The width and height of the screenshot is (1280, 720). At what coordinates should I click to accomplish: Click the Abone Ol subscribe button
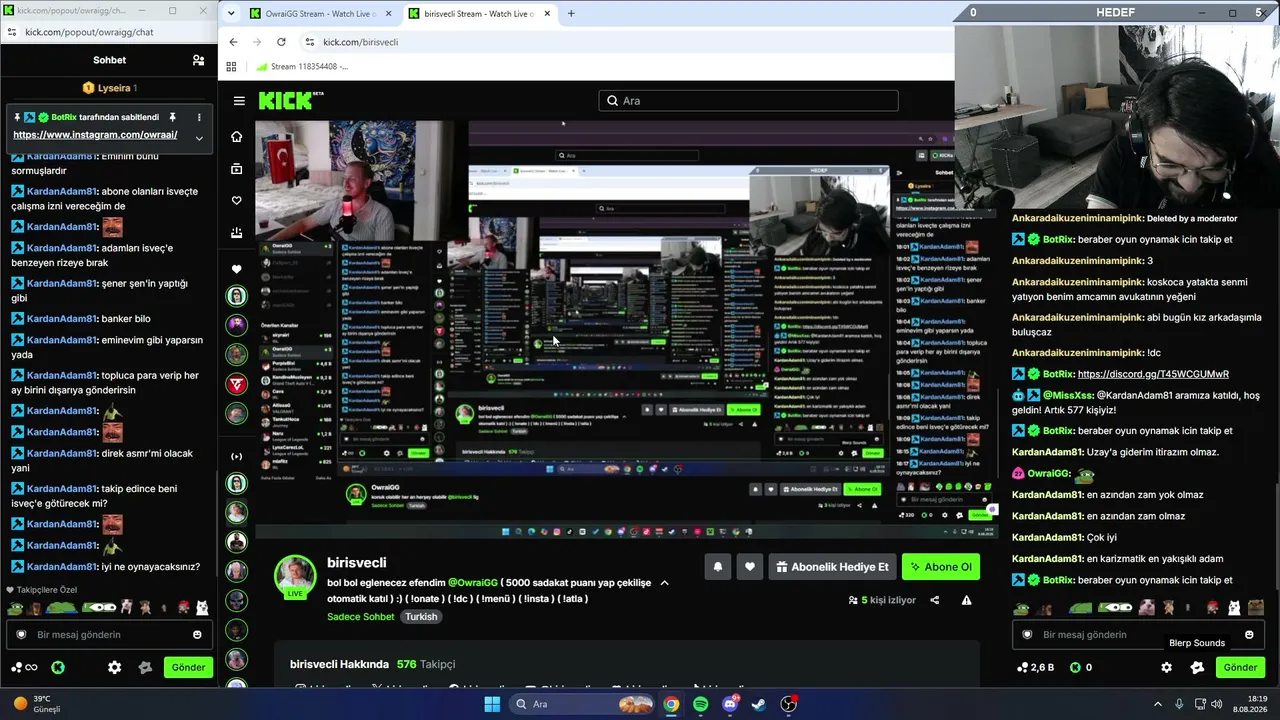pyautogui.click(x=940, y=567)
